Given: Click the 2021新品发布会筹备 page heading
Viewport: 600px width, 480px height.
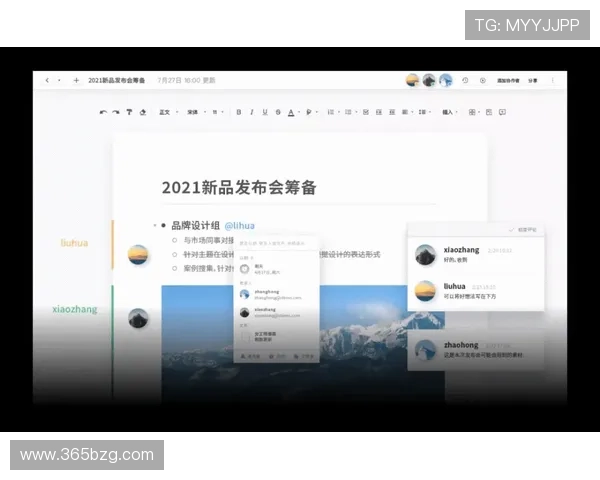Looking at the screenshot, I should click(239, 188).
